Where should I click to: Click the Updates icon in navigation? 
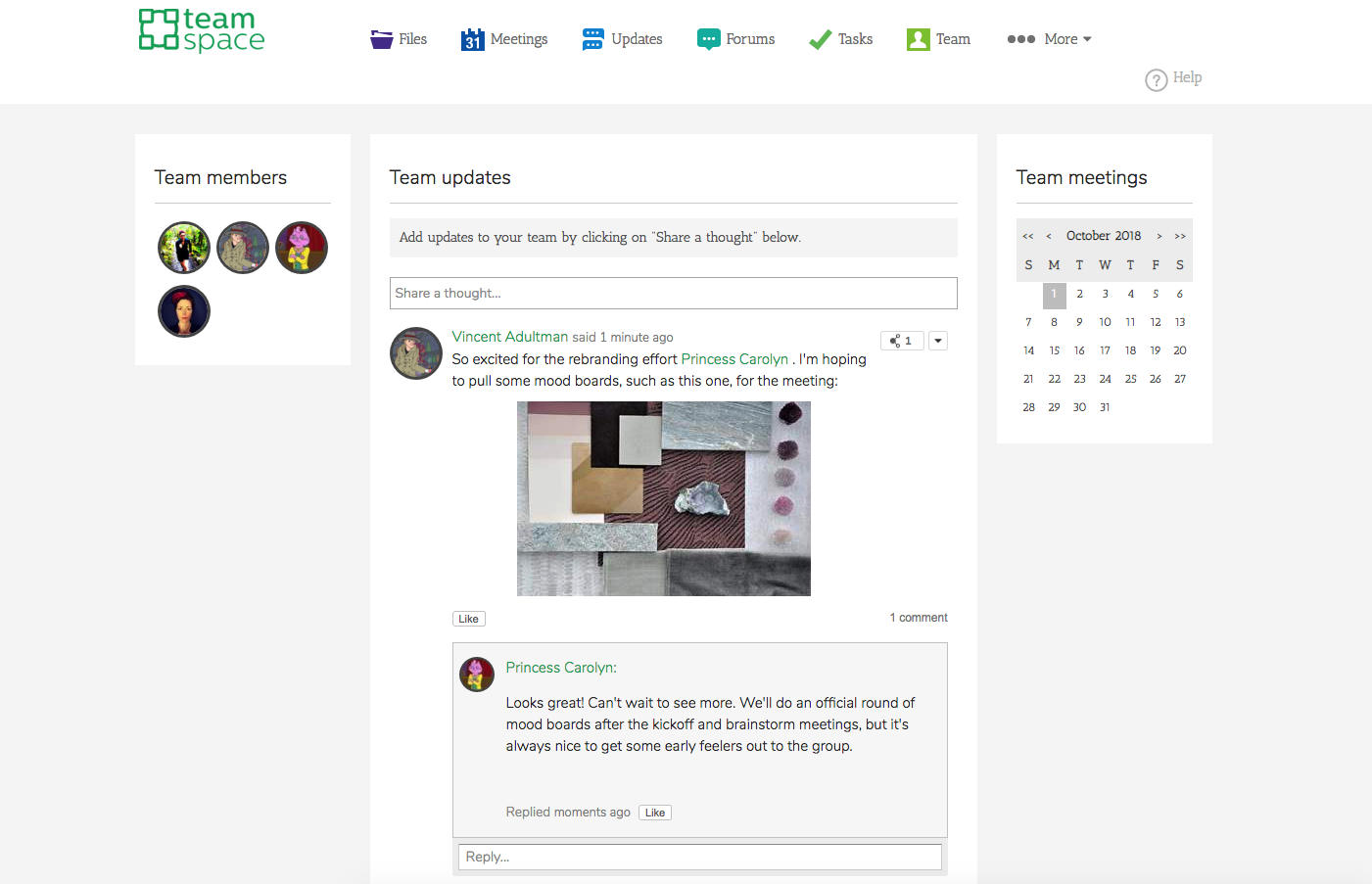tap(592, 39)
